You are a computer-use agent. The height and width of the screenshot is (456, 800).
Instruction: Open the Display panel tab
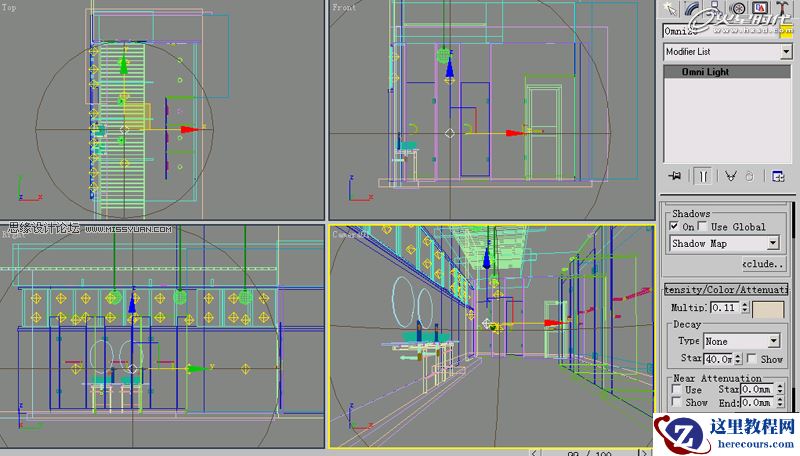pos(760,9)
